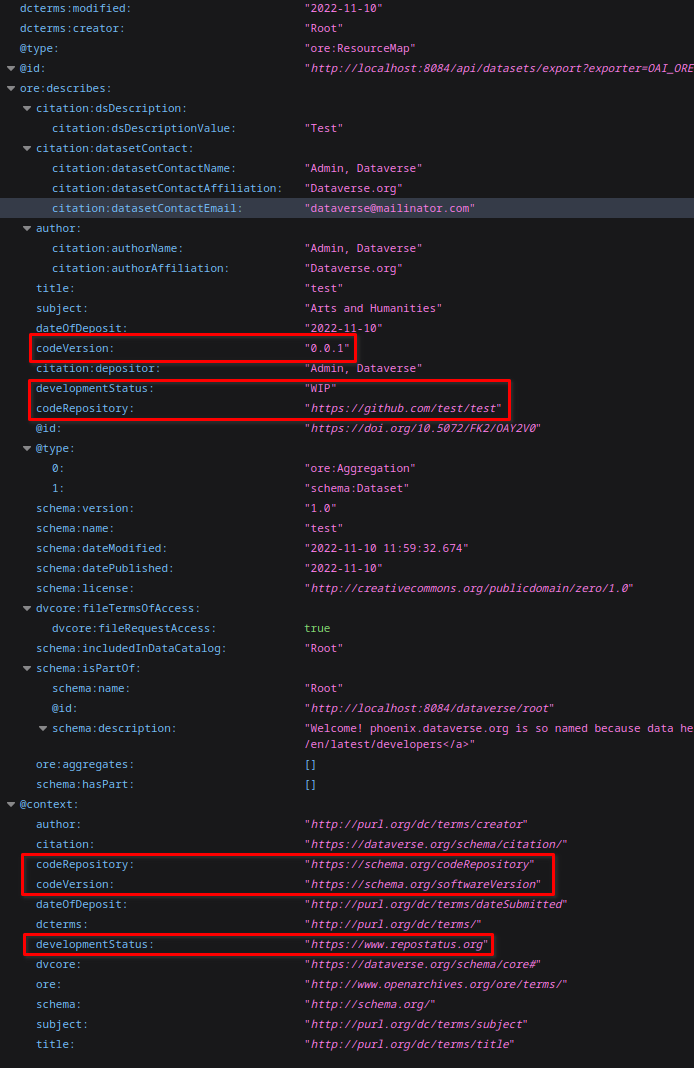Collapse the author node with authorName

(x=27, y=228)
